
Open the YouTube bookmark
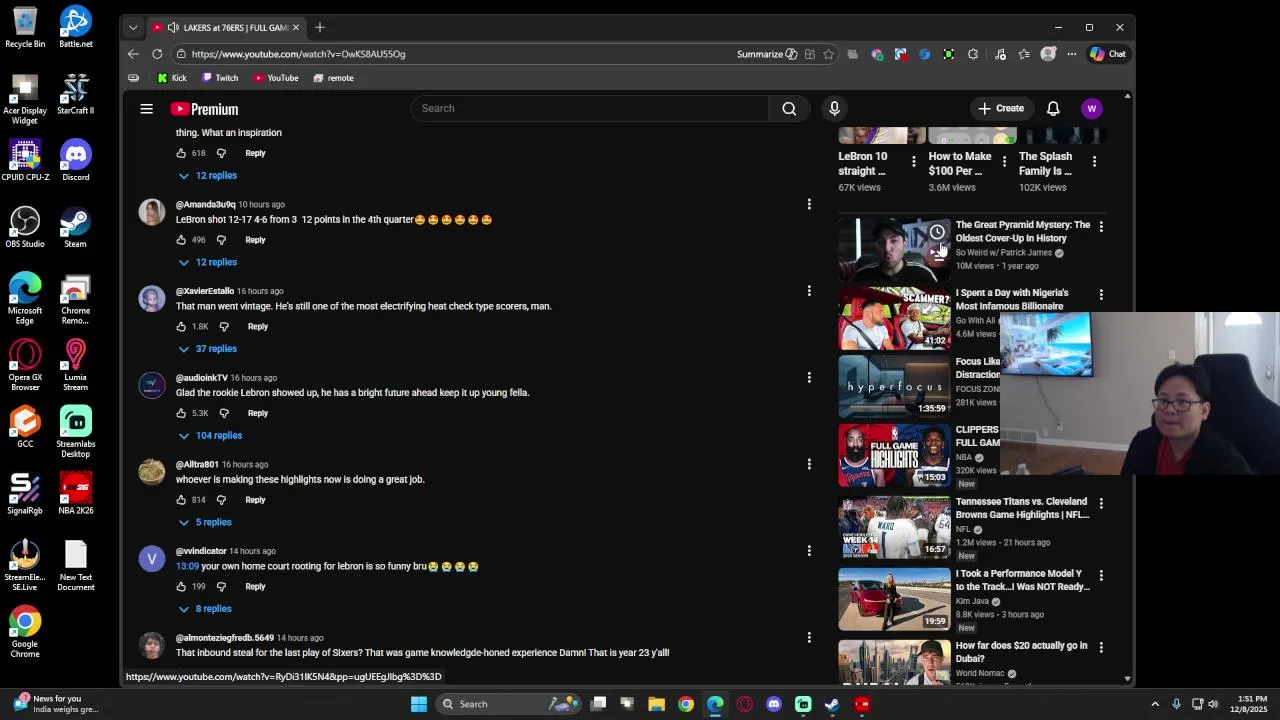[276, 78]
